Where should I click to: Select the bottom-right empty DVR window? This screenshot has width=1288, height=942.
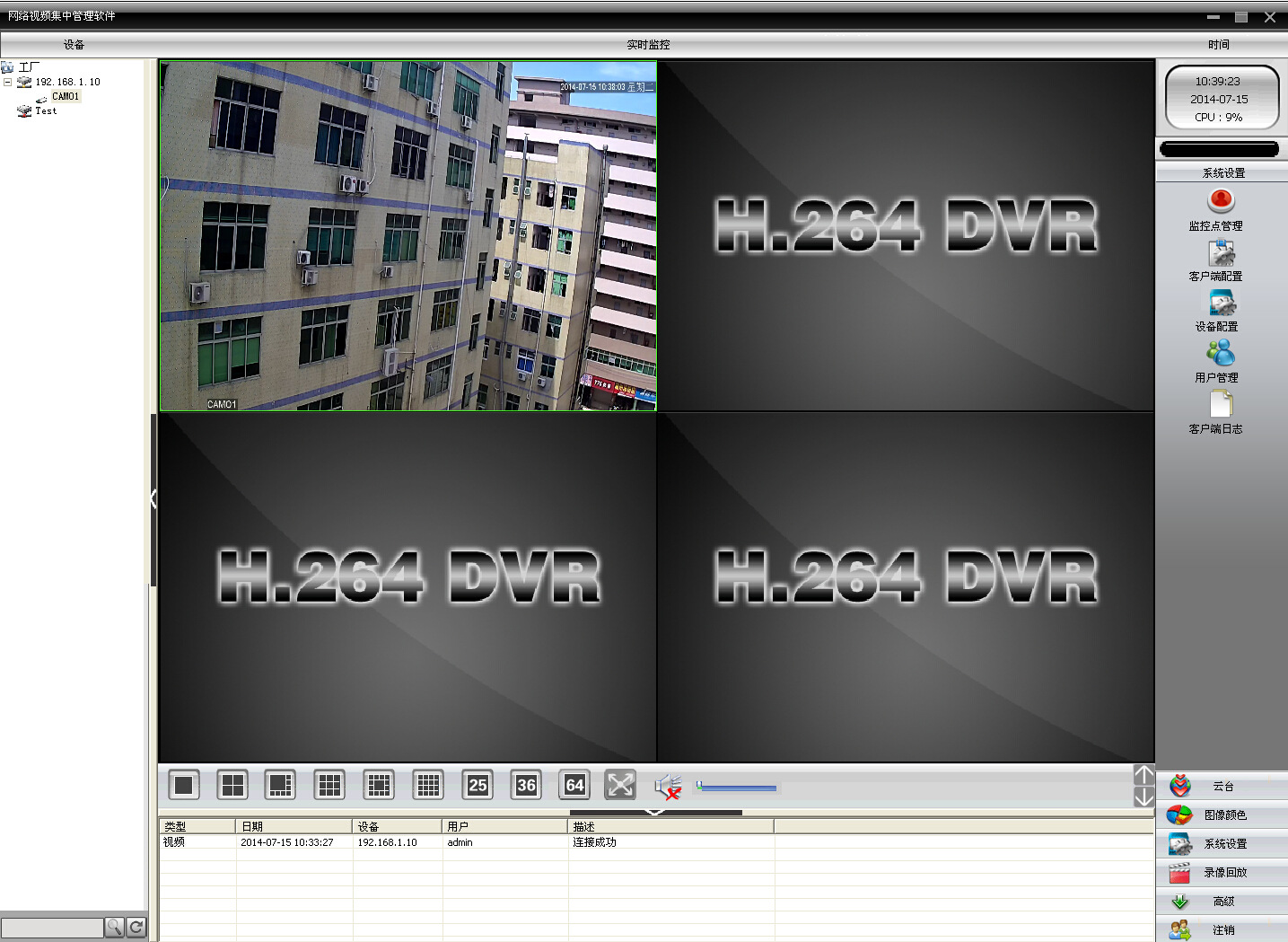[x=906, y=587]
